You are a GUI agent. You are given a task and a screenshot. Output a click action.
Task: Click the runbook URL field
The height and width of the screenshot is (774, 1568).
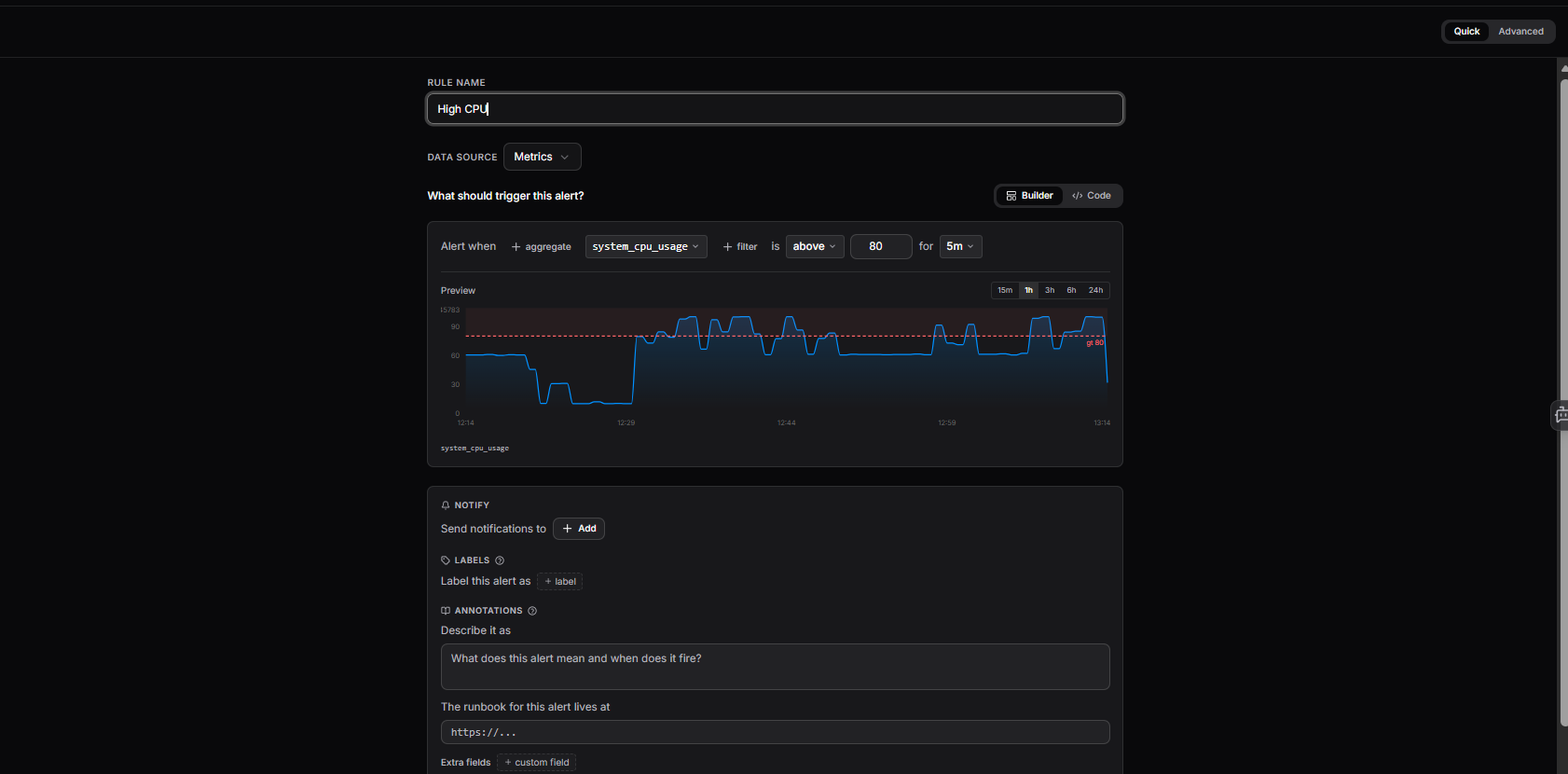pyautogui.click(x=775, y=732)
